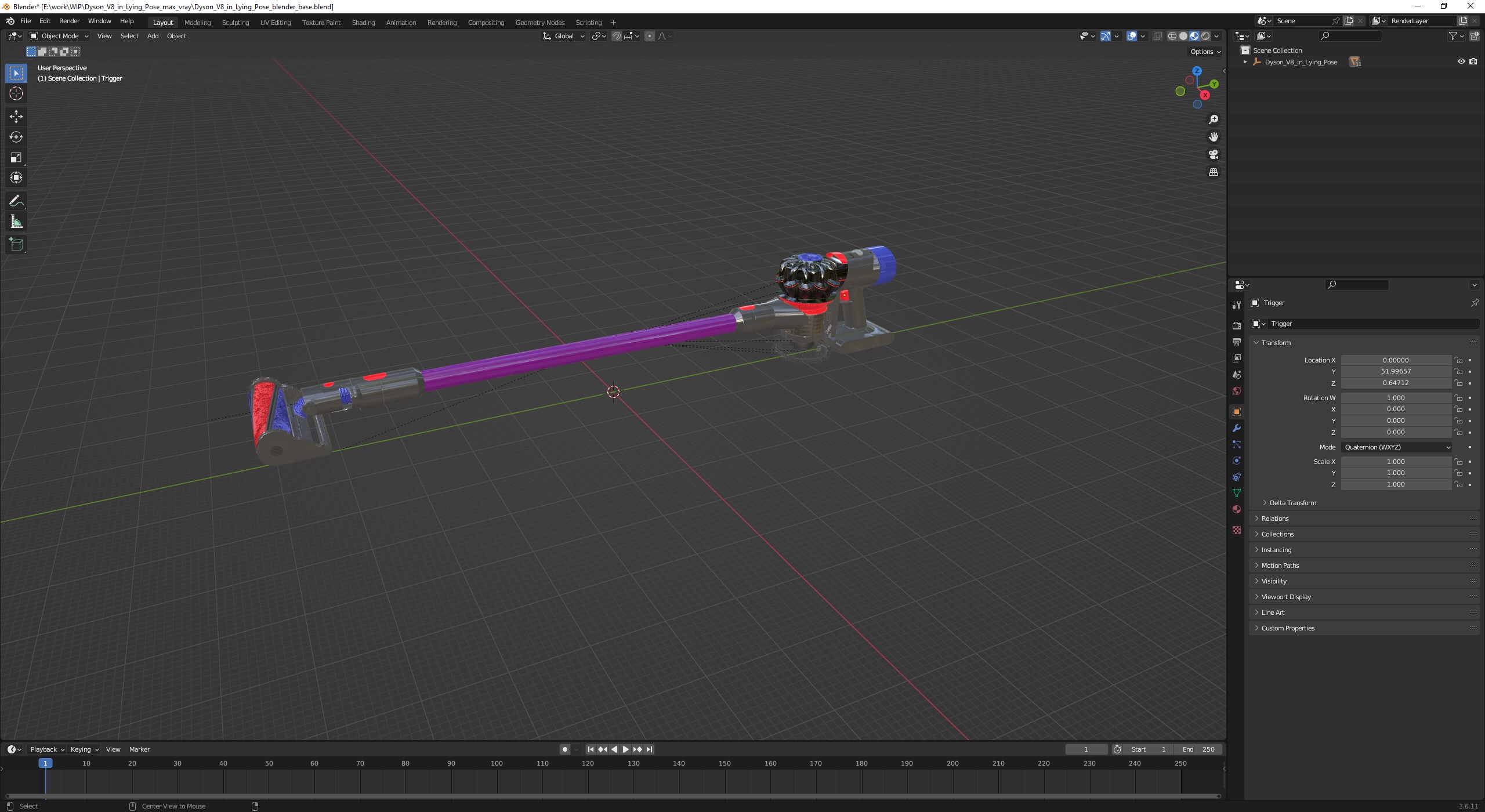Click the Select Box tool icon

click(16, 73)
